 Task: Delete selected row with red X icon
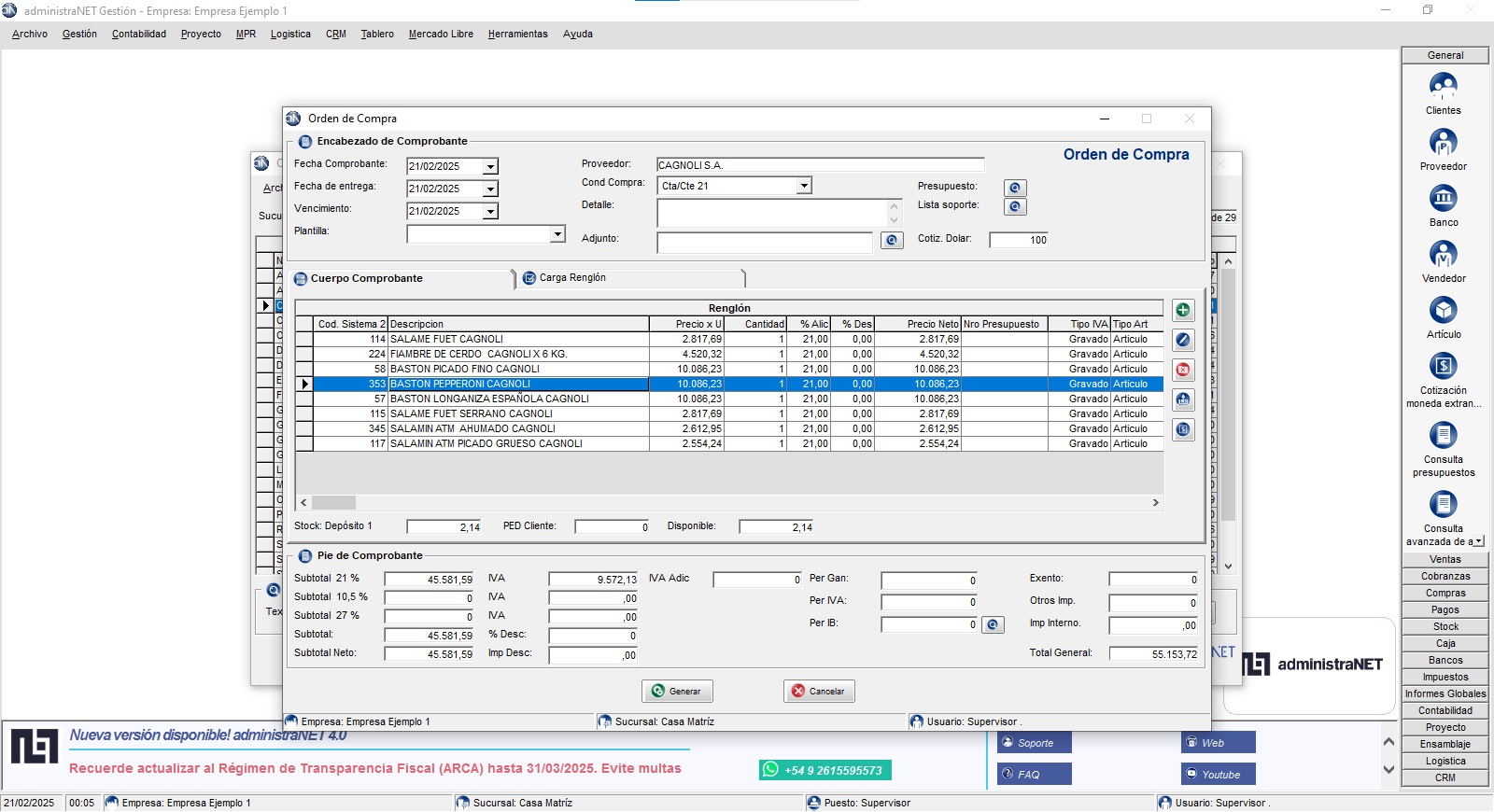pos(1183,370)
